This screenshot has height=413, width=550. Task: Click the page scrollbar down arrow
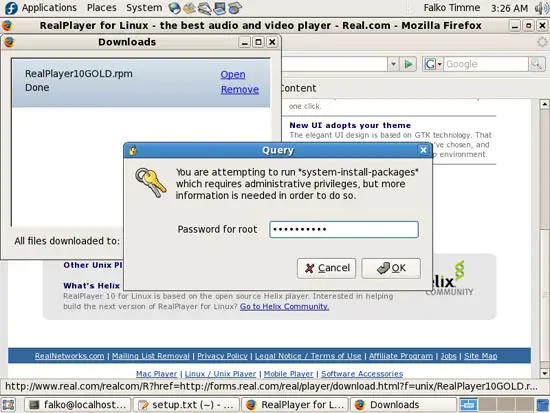pos(544,373)
